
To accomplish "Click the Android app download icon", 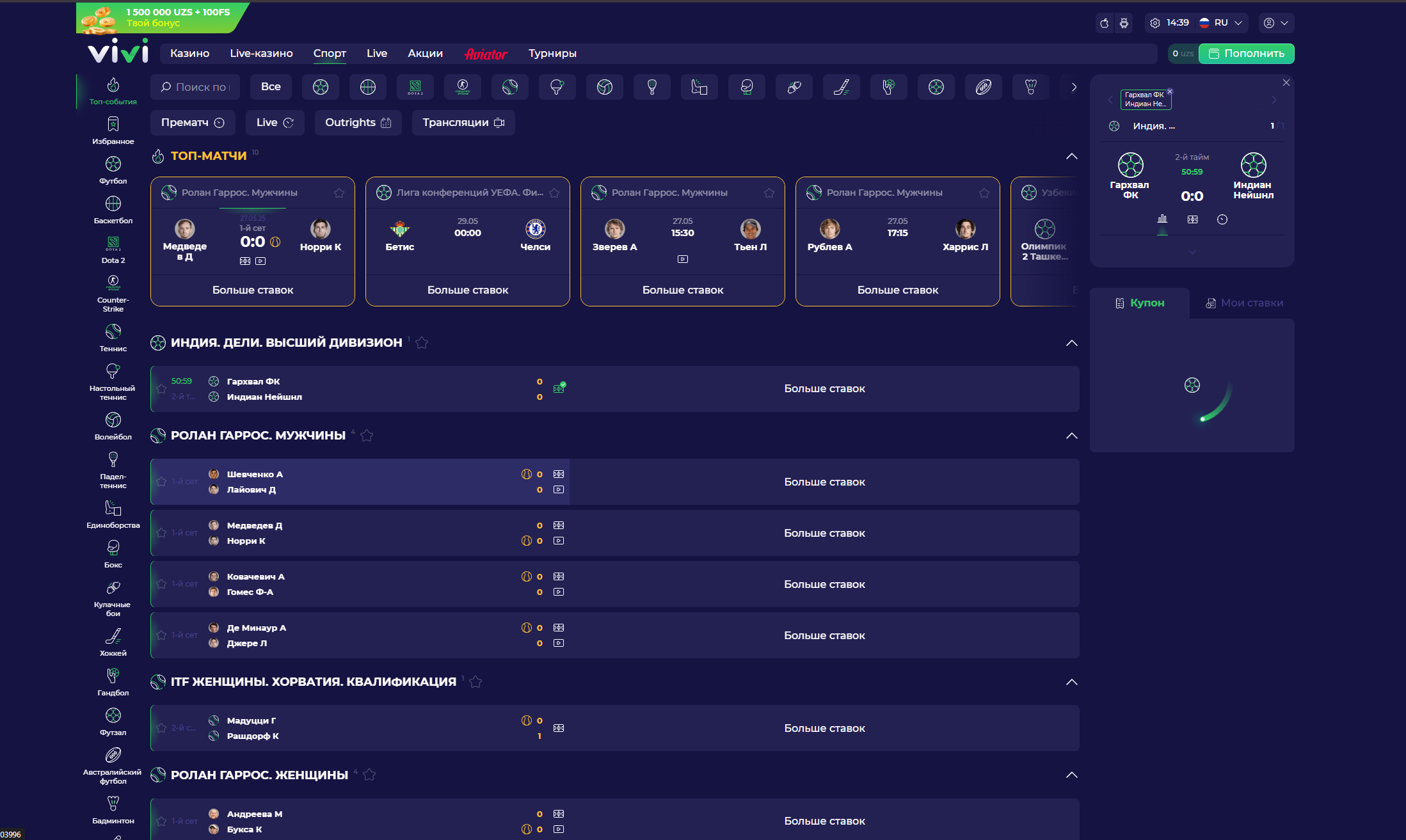I will 1124,23.
